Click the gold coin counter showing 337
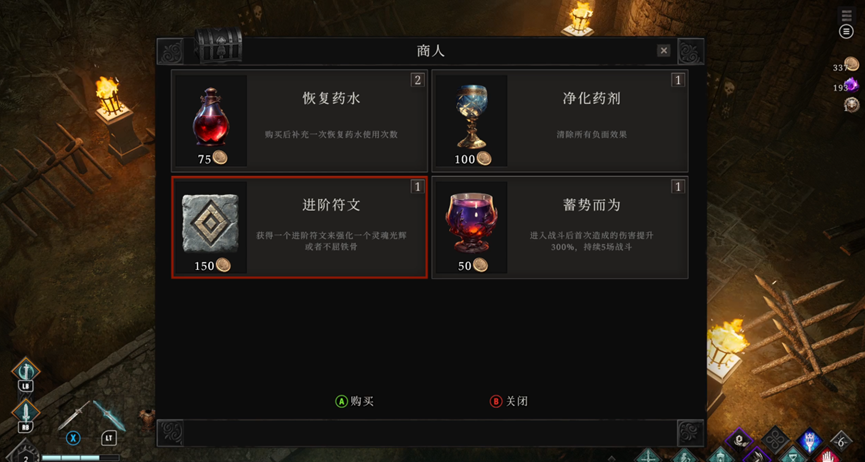This screenshot has height=462, width=865. 846,67
